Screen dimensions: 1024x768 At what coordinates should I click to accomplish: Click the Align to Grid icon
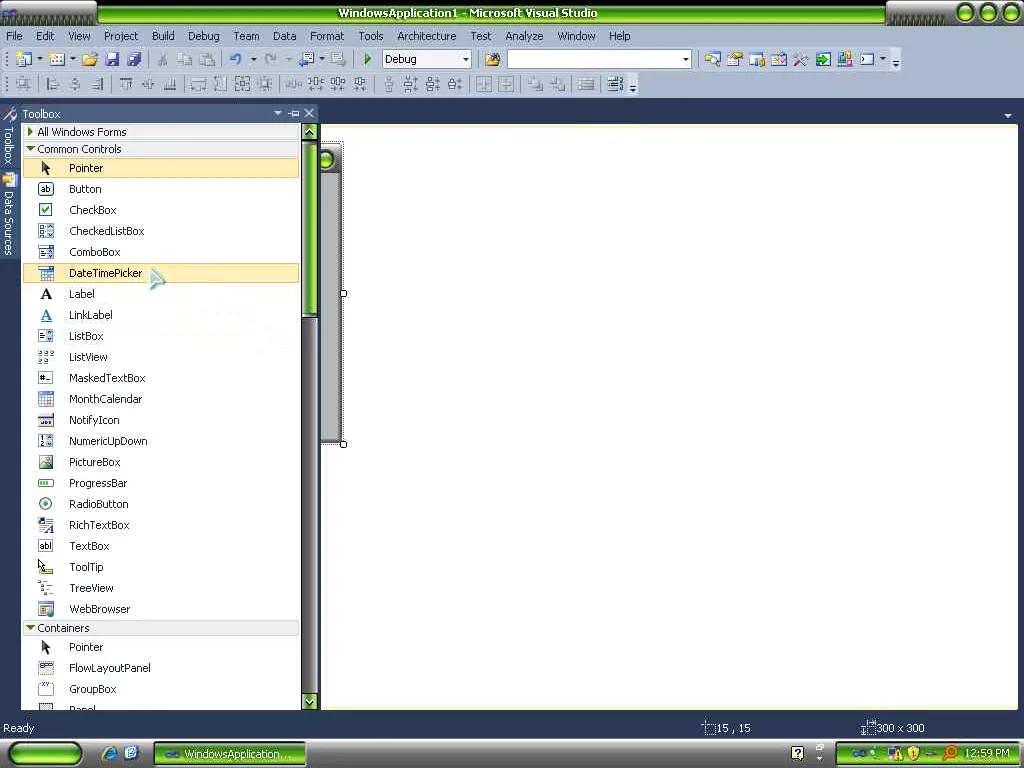[x=24, y=84]
